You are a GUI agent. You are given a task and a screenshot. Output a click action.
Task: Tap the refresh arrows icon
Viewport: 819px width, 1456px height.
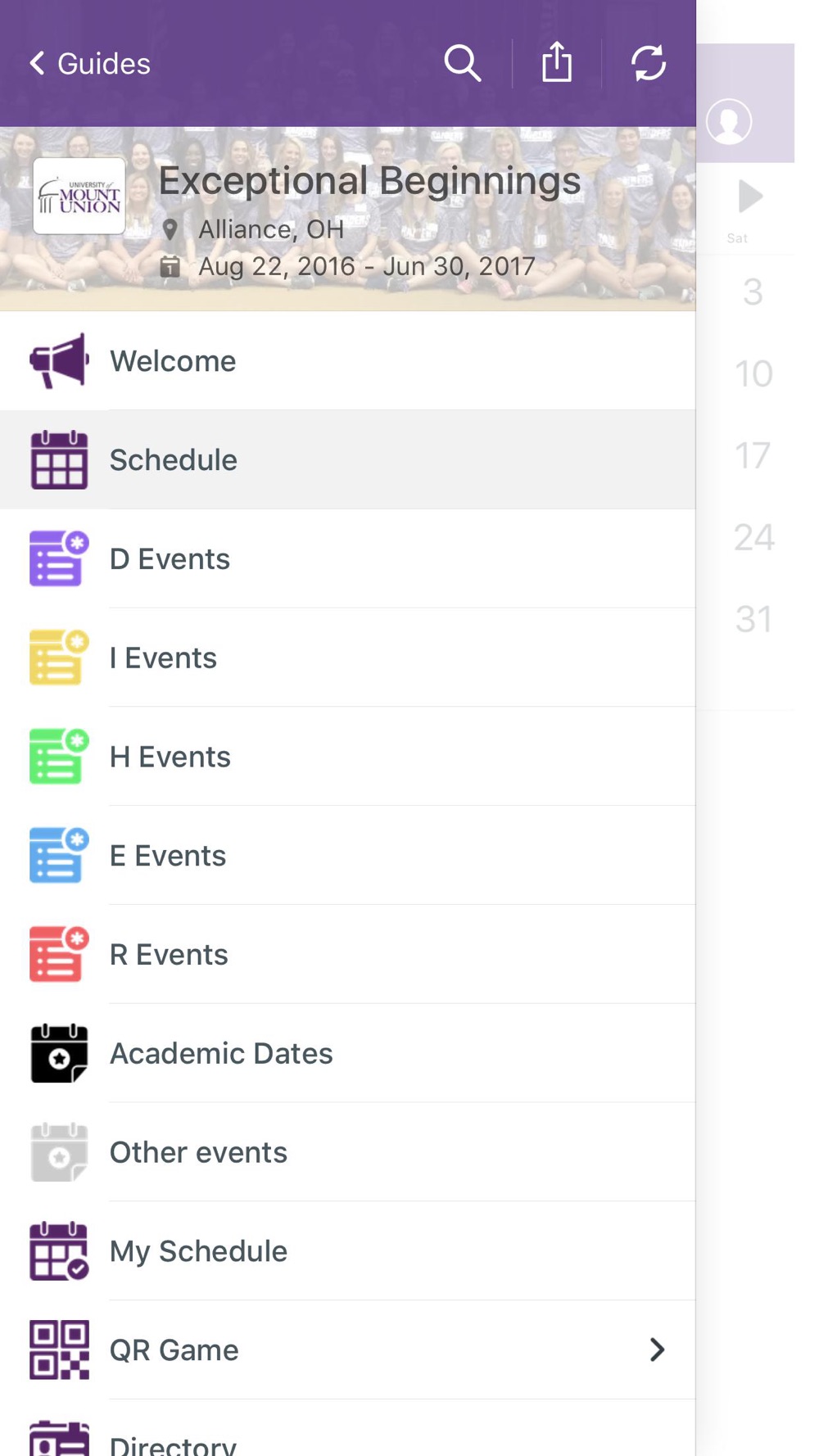(x=649, y=63)
